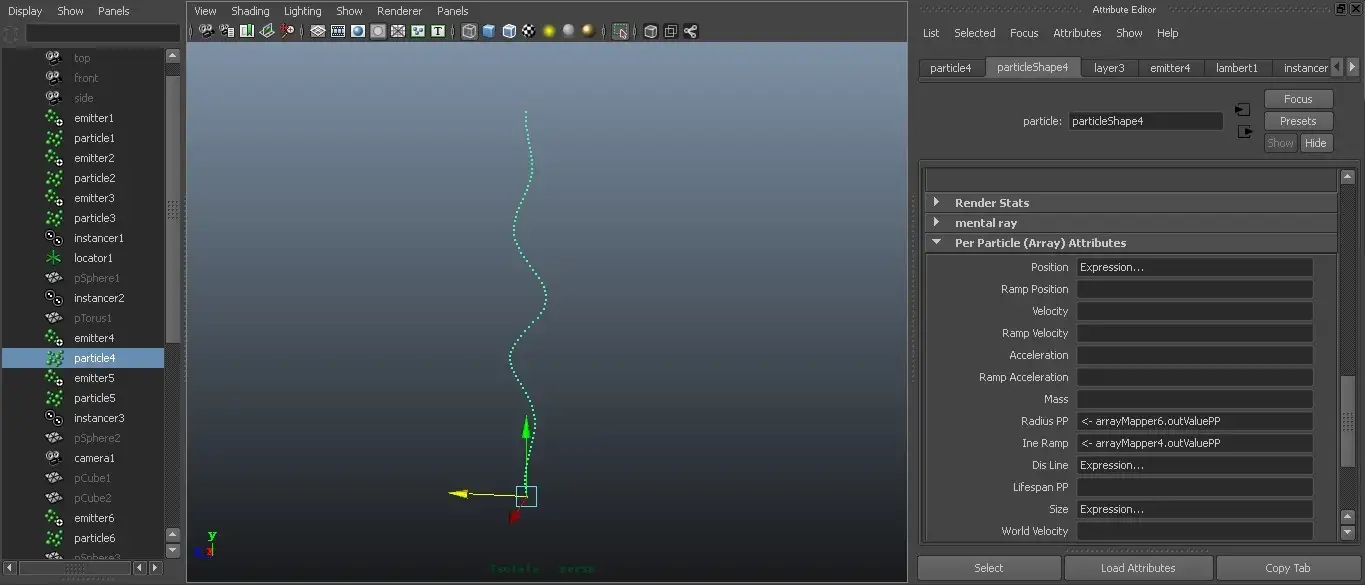Click the X-Ray Joints icon
Screen dimensions: 1365x585
coord(691,31)
